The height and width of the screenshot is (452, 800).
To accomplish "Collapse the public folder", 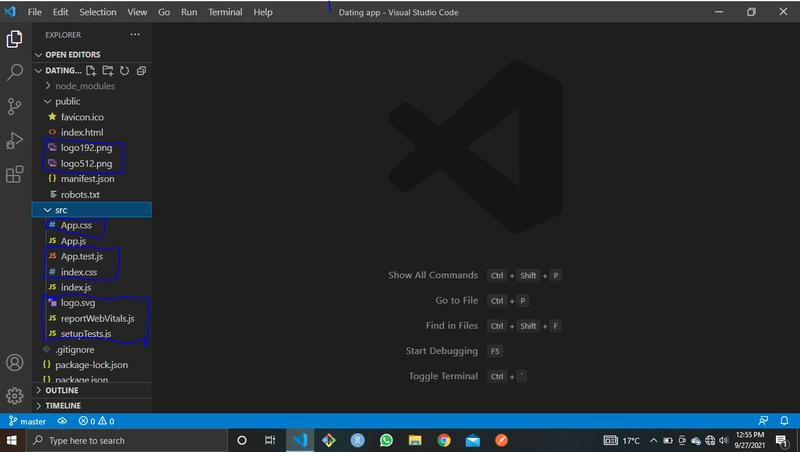I will tap(92, 102).
